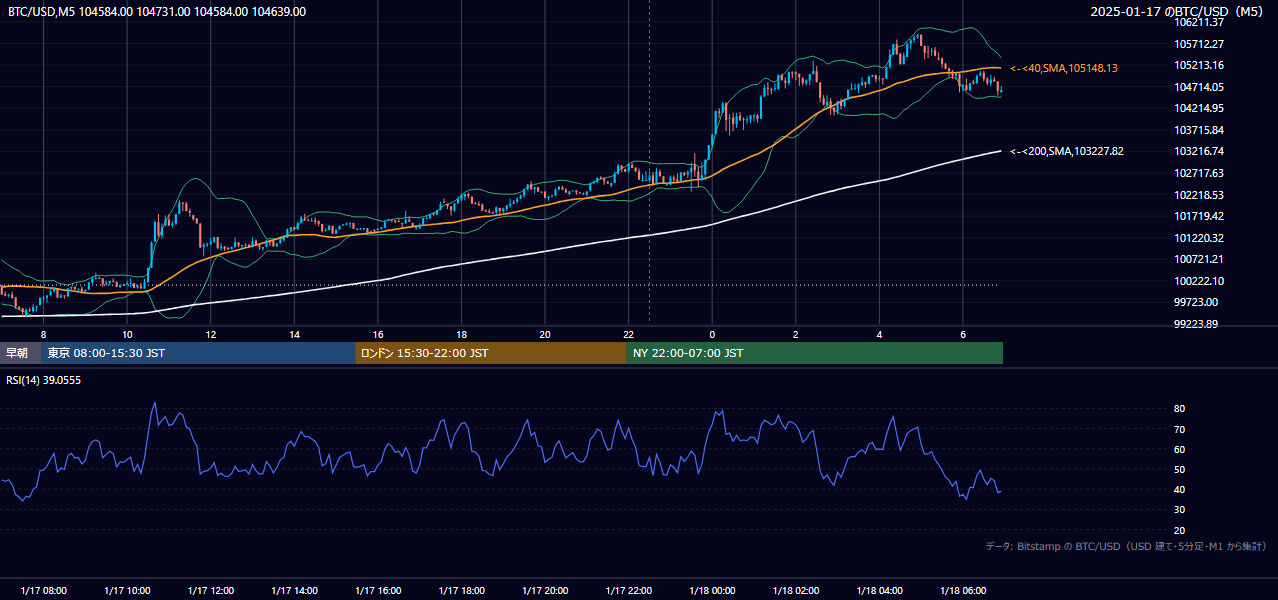Click the bottom date label 1/18 00:00

click(712, 591)
